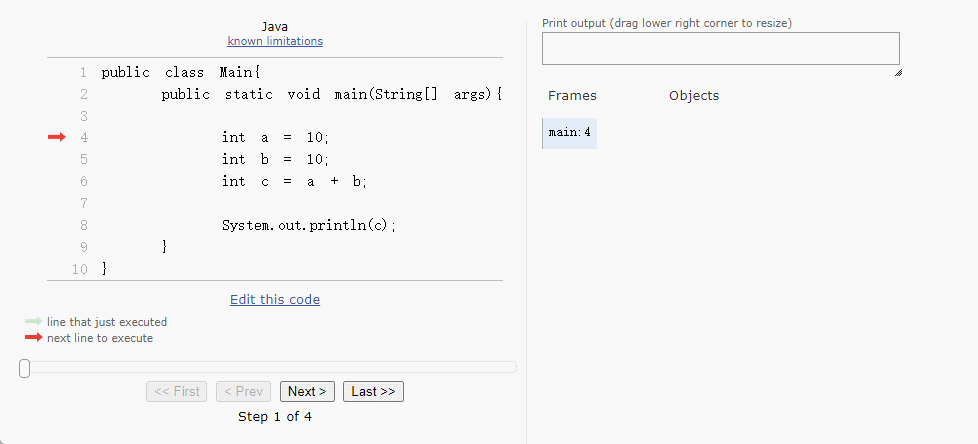Click the print output resize corner handle

pyautogui.click(x=897, y=73)
